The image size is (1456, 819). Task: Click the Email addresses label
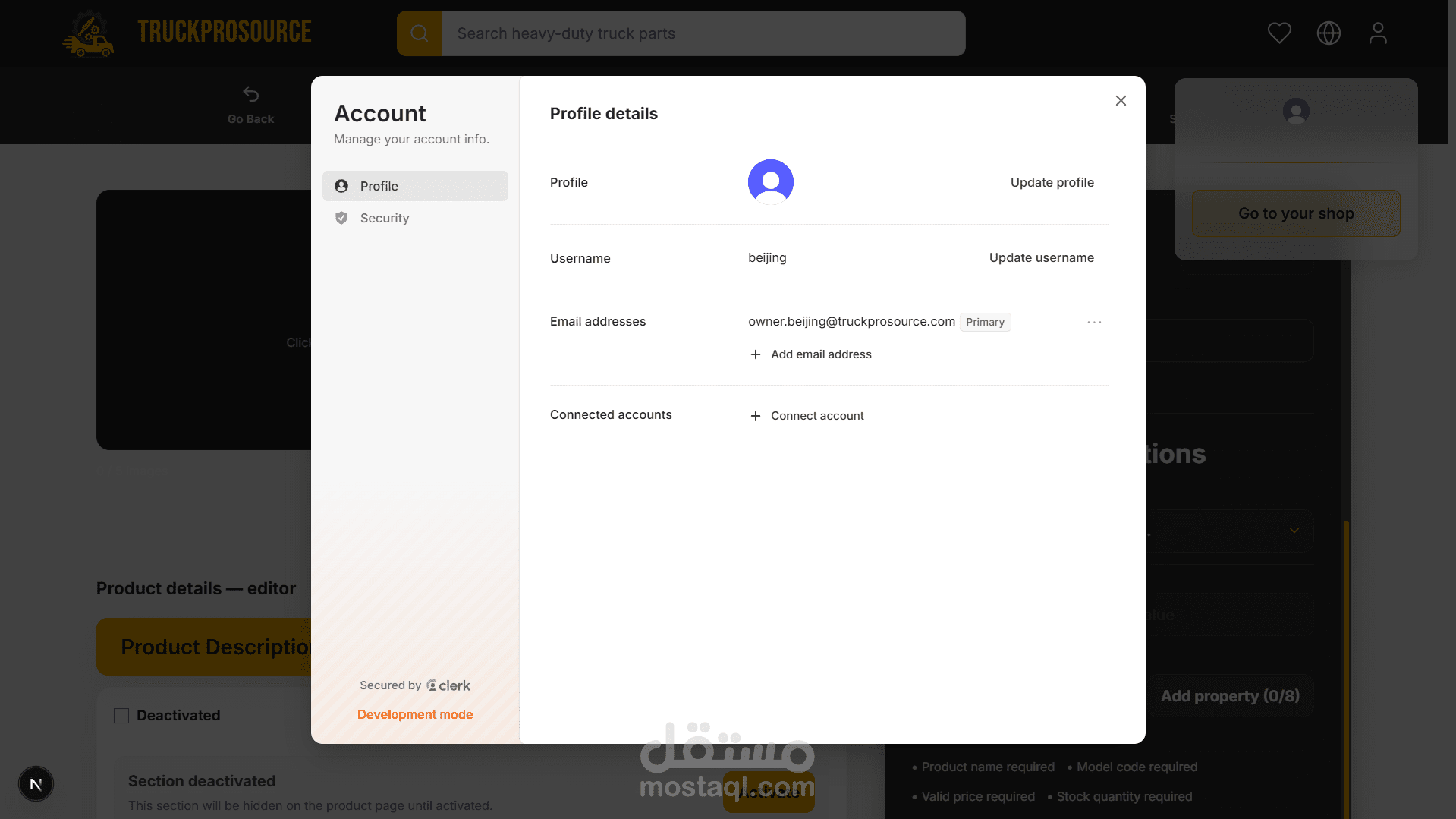tap(598, 321)
